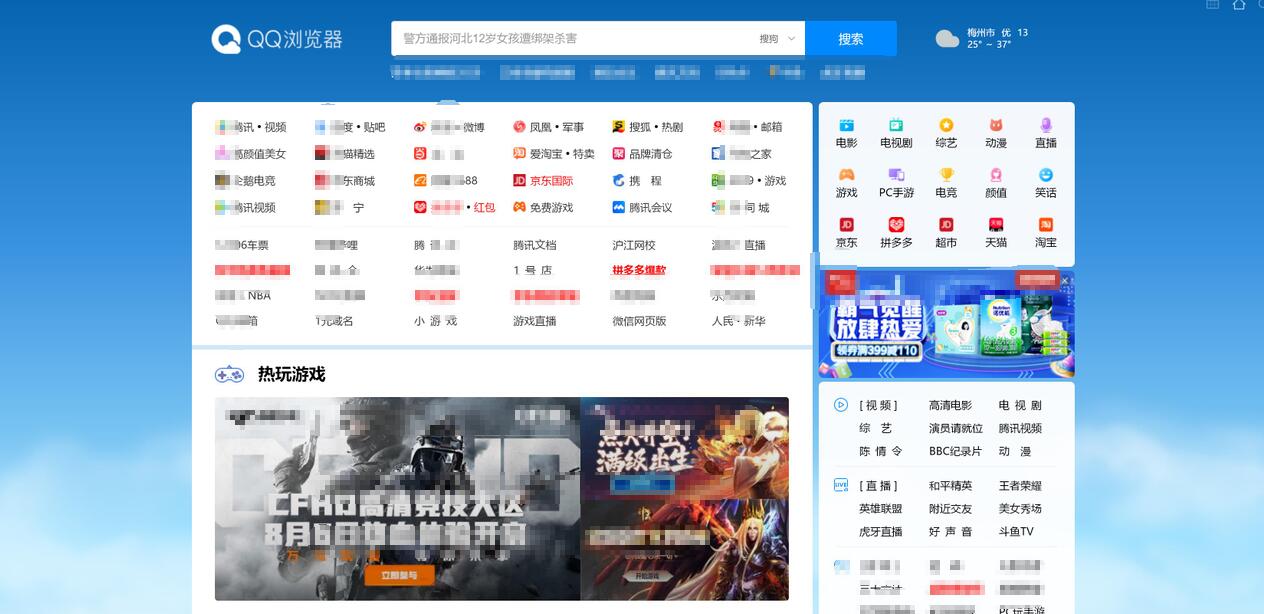
Task: Click the CFHD game banner thumbnail
Action: click(x=397, y=498)
